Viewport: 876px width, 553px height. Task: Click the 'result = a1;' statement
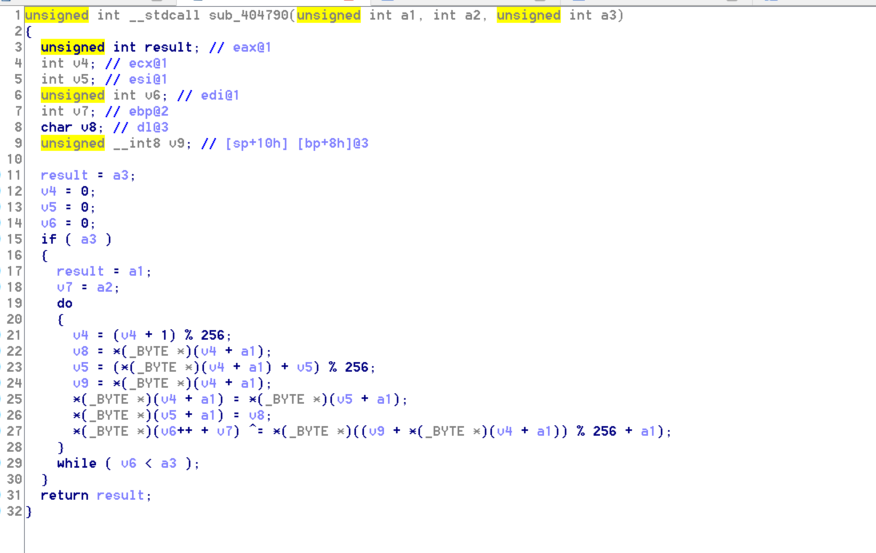click(104, 271)
